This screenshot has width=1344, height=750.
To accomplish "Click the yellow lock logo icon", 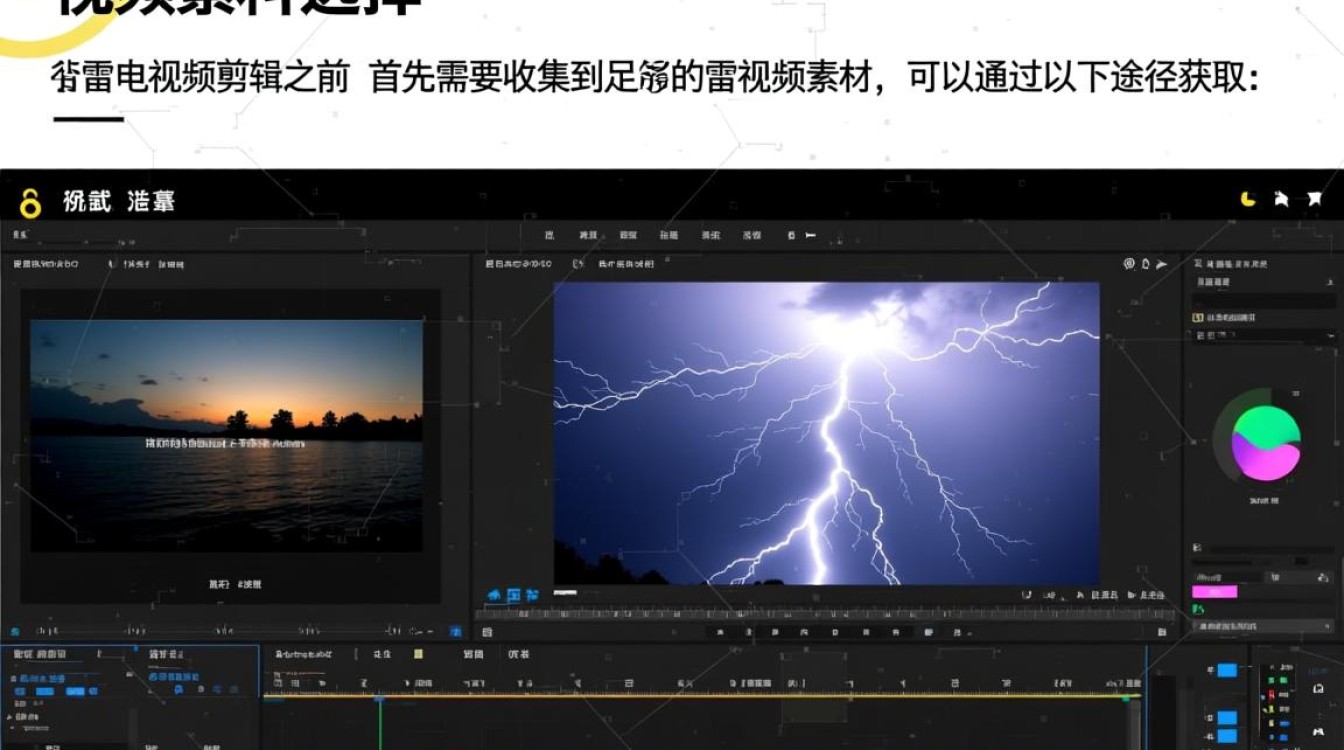I will (x=31, y=203).
